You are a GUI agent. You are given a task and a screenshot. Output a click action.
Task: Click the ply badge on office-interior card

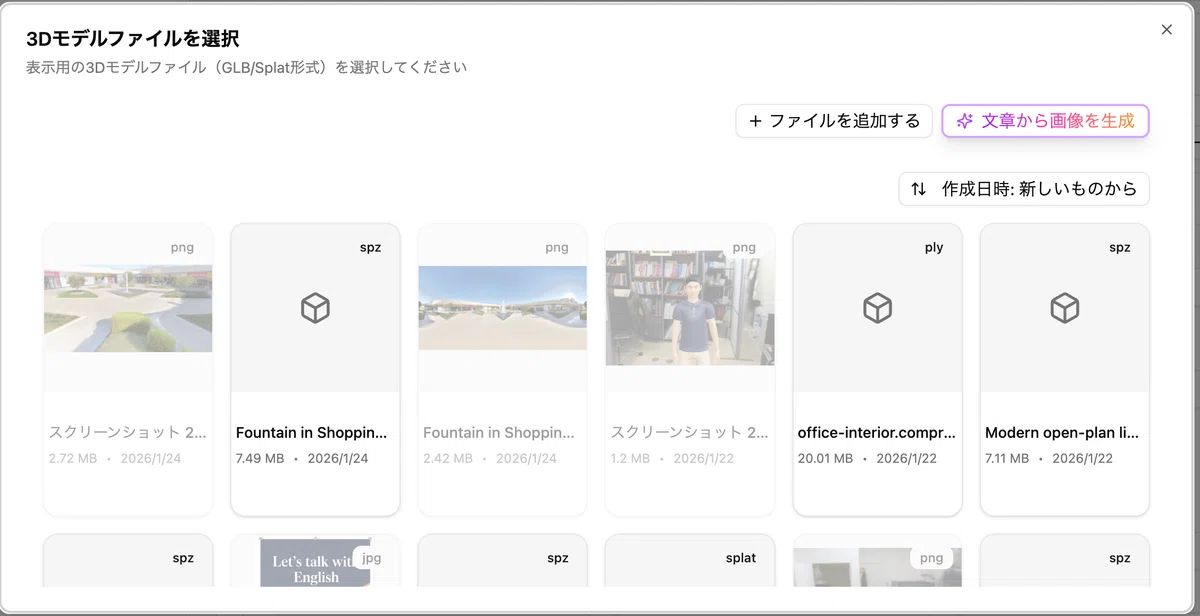coord(934,248)
